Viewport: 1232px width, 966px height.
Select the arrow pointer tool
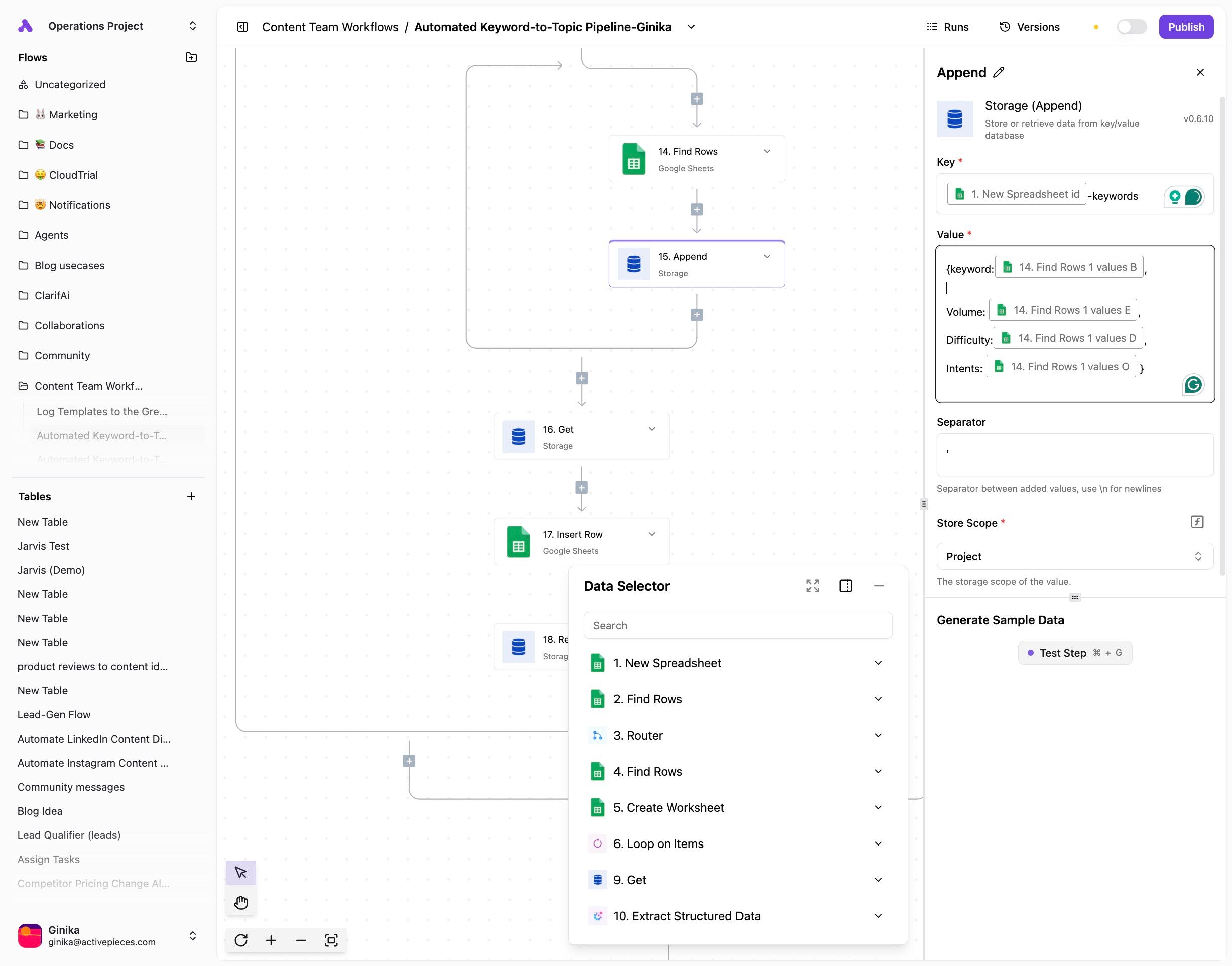tap(241, 873)
